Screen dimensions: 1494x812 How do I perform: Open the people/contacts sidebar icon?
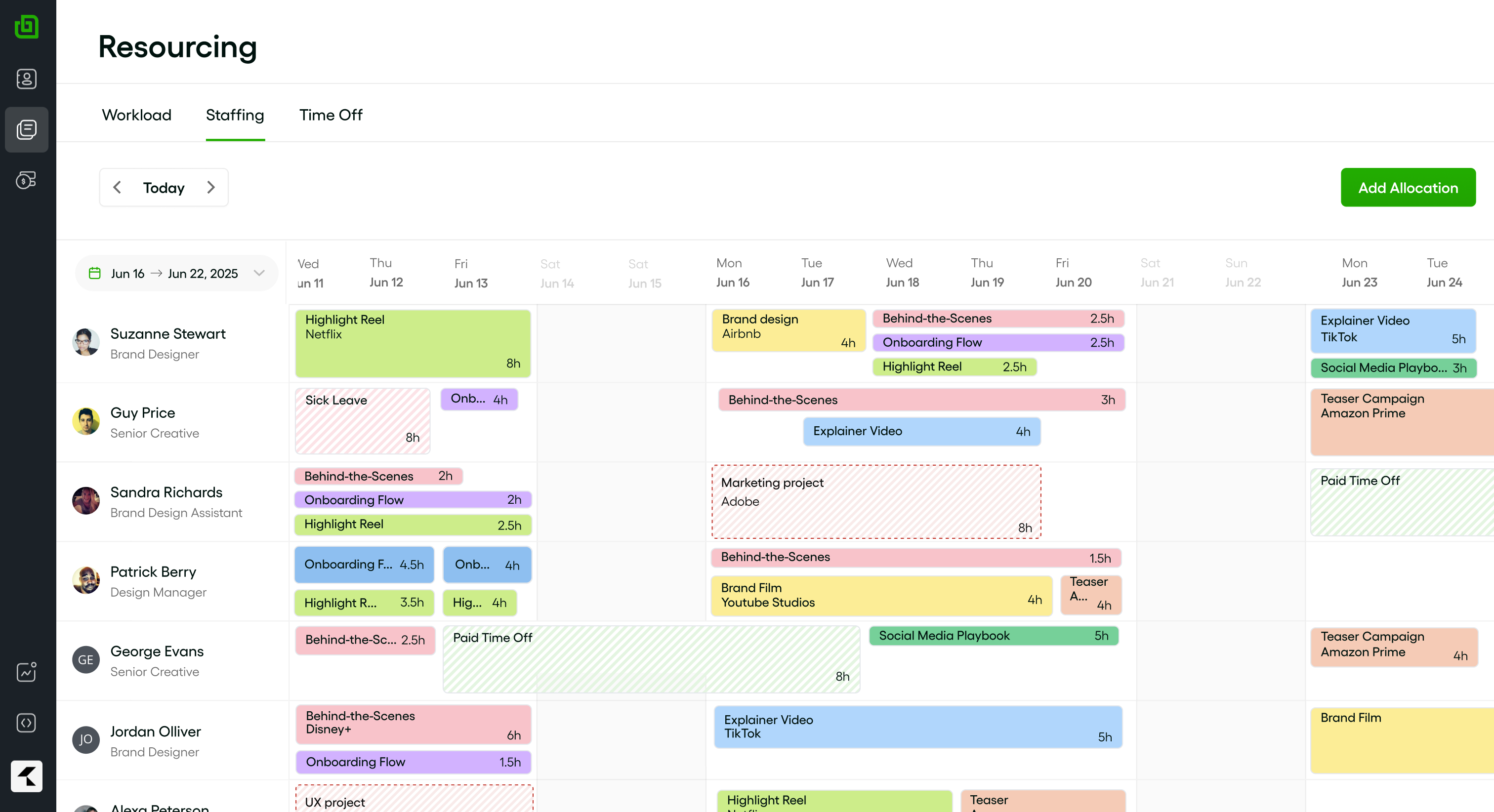tap(27, 79)
